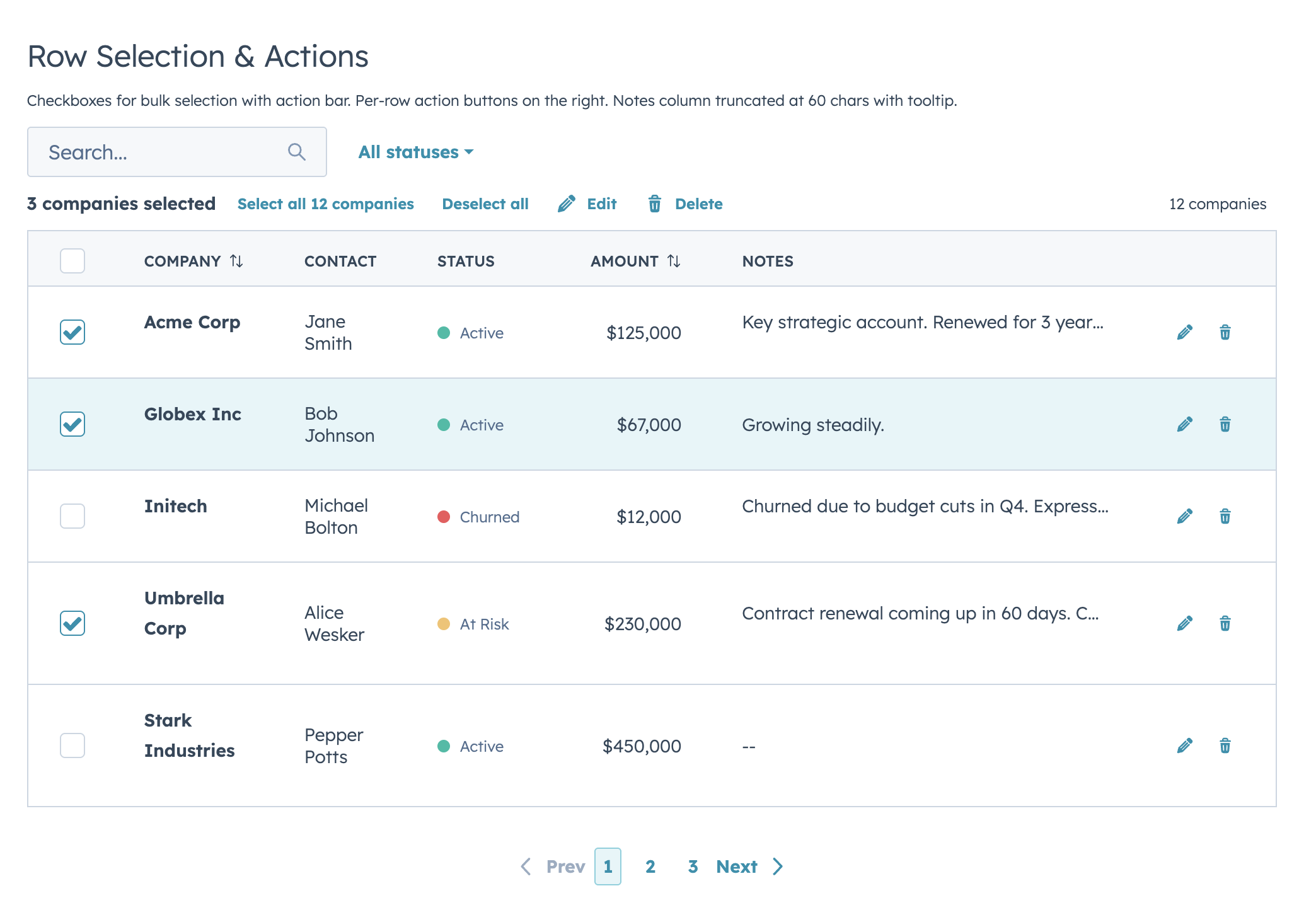Click pencil icon for Stark Industries

point(1184,745)
